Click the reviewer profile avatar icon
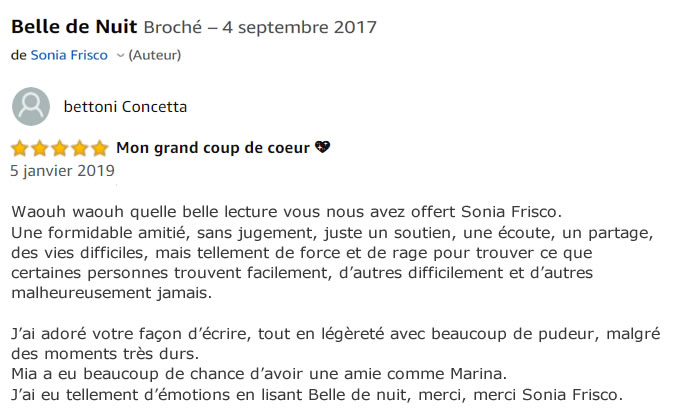Screen dimensions: 700x420 pos(31,106)
